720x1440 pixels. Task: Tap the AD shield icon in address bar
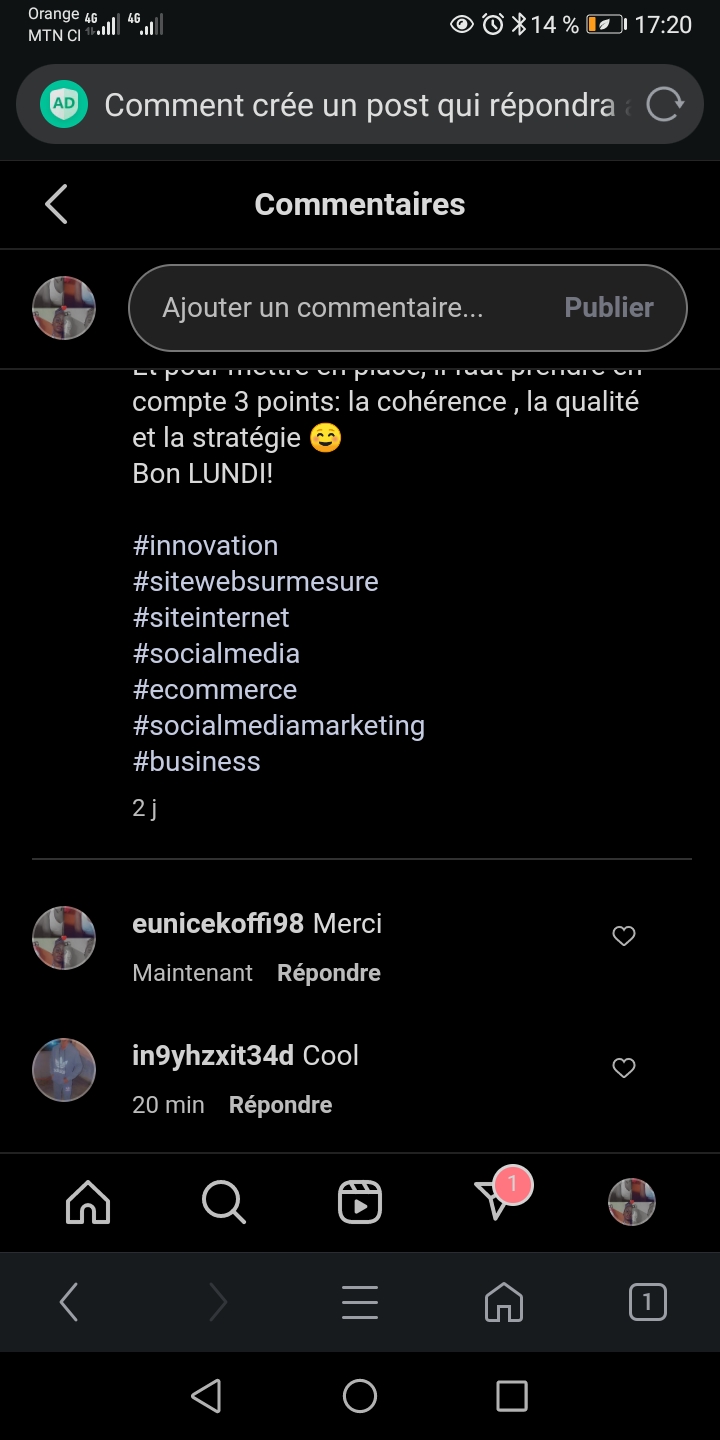pos(64,105)
